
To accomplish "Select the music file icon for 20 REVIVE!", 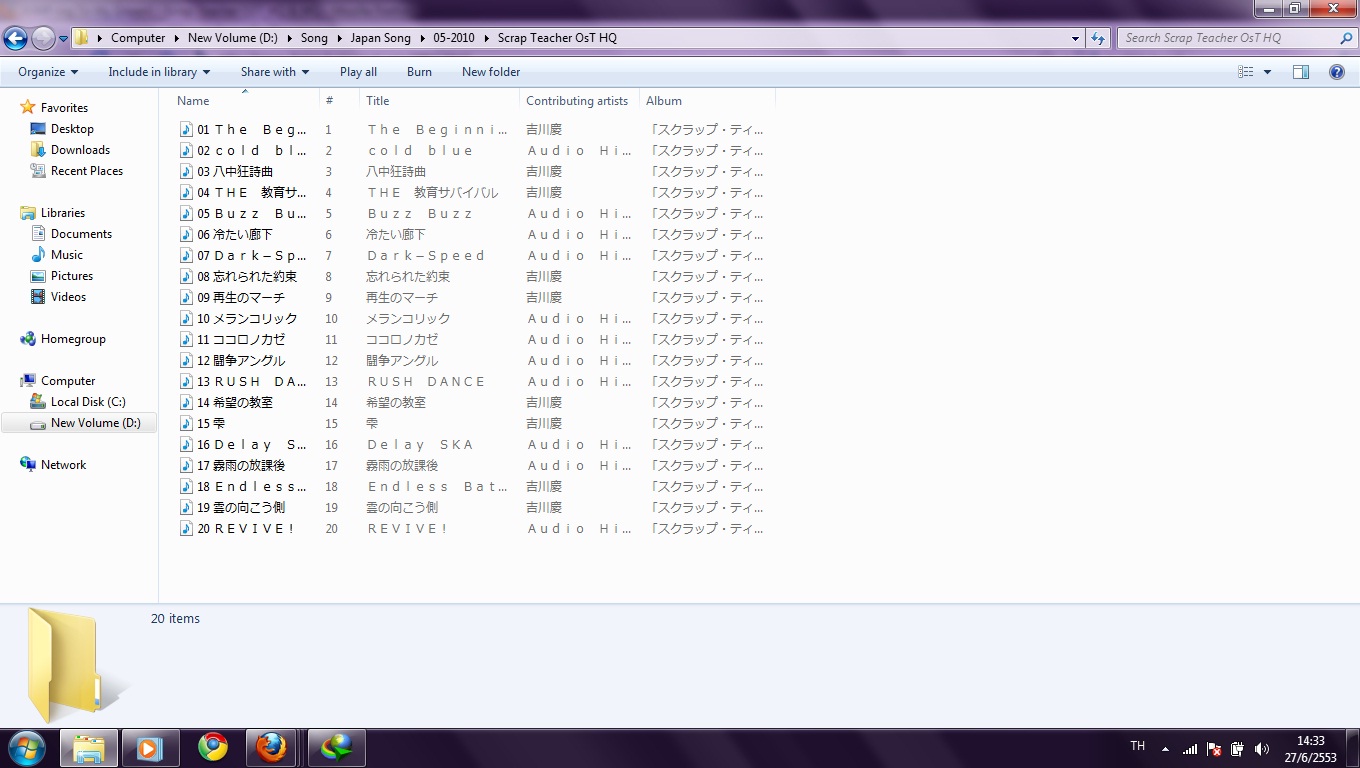I will tap(186, 528).
